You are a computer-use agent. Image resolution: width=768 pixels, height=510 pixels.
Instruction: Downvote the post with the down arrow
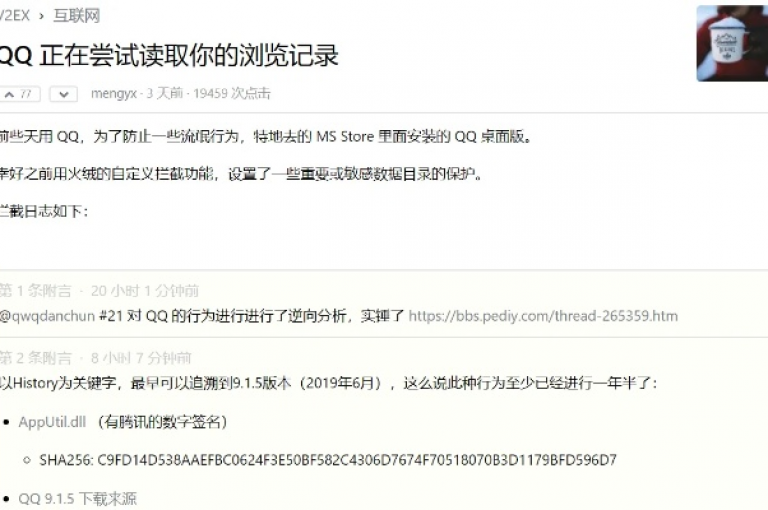64,94
